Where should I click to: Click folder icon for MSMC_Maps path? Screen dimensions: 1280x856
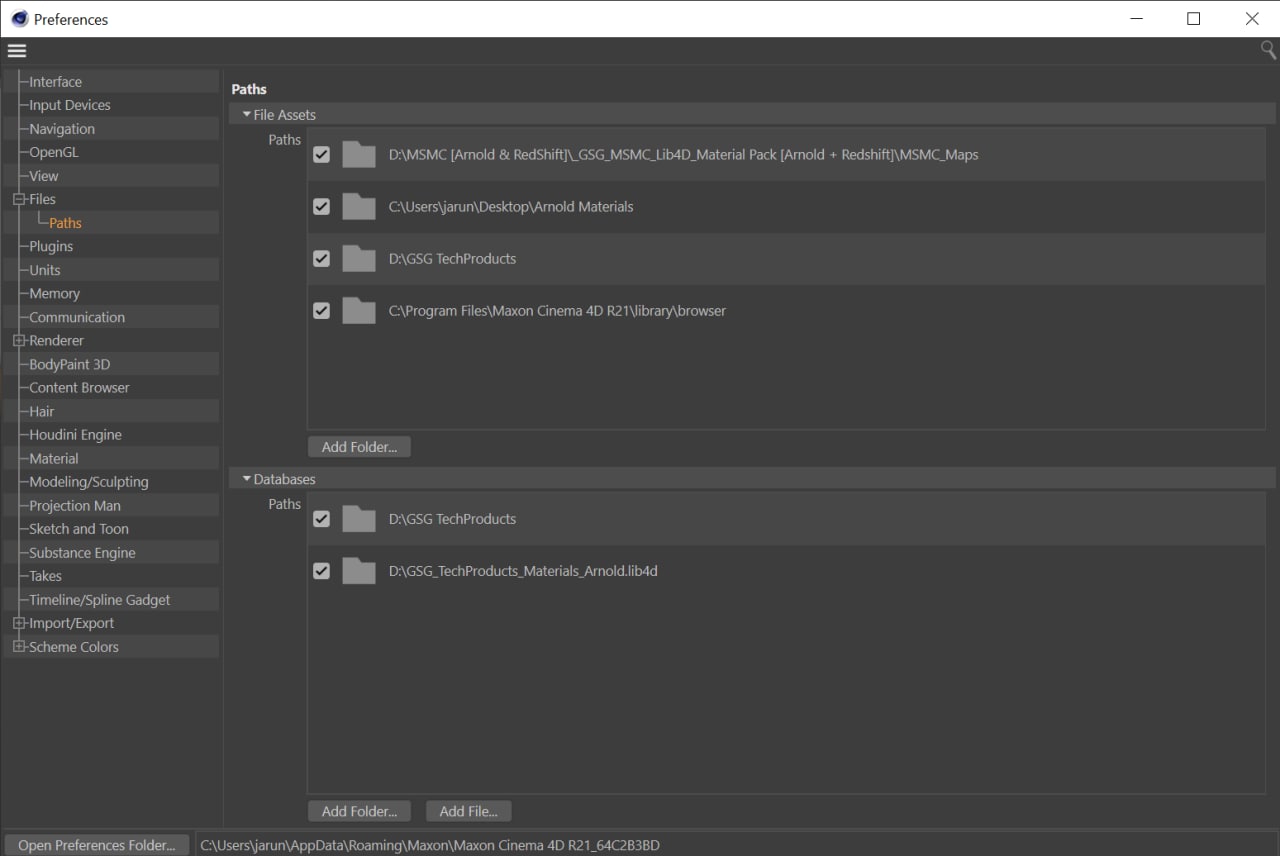click(x=359, y=154)
